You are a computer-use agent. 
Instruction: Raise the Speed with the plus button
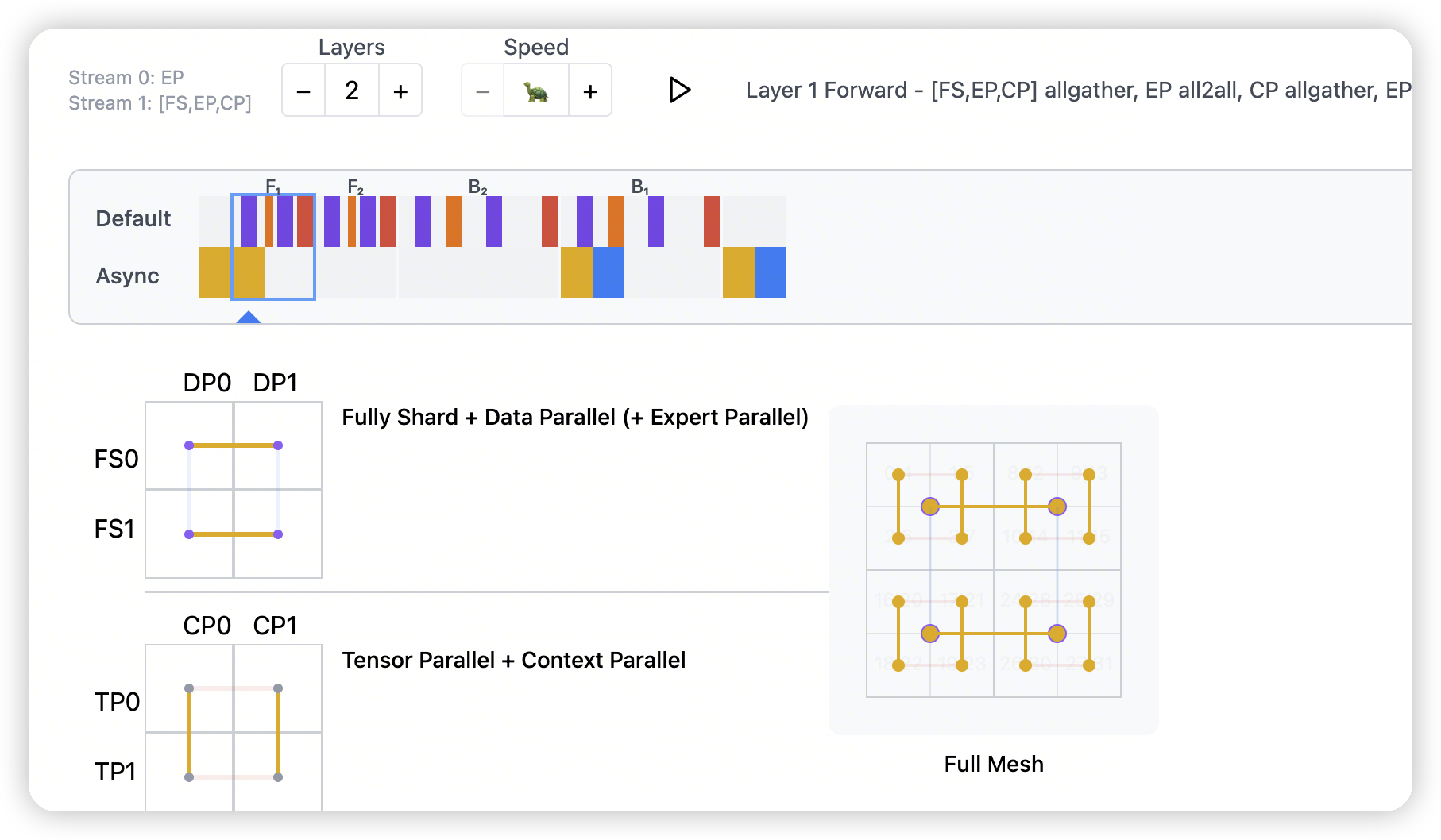(590, 91)
